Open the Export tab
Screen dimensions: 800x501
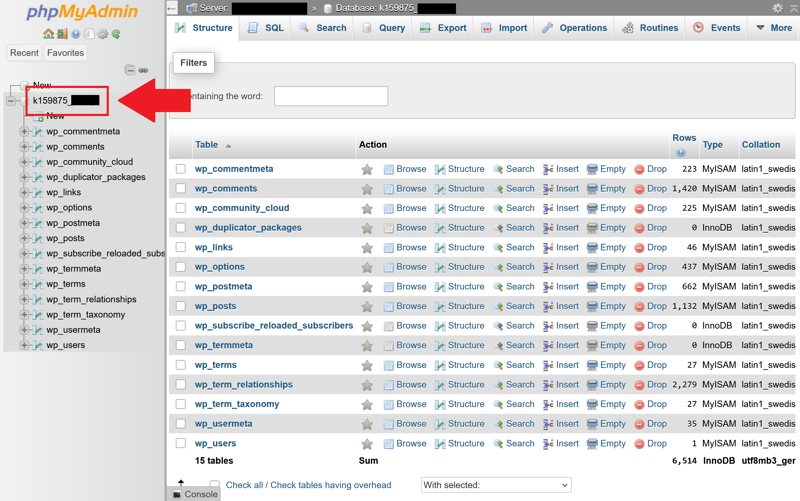click(x=443, y=28)
